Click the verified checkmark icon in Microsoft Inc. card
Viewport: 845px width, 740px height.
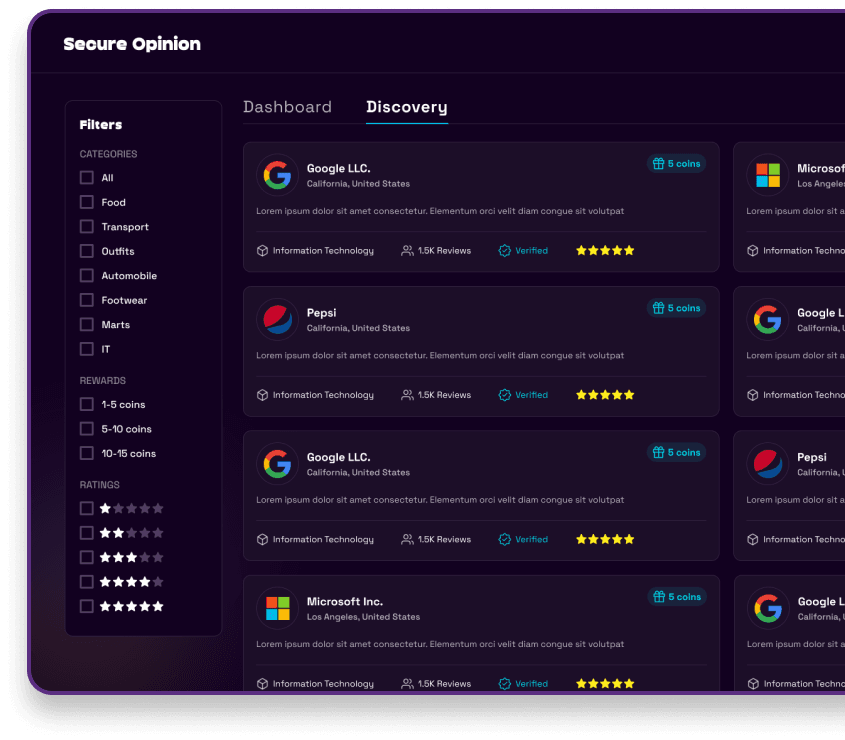[x=504, y=684]
